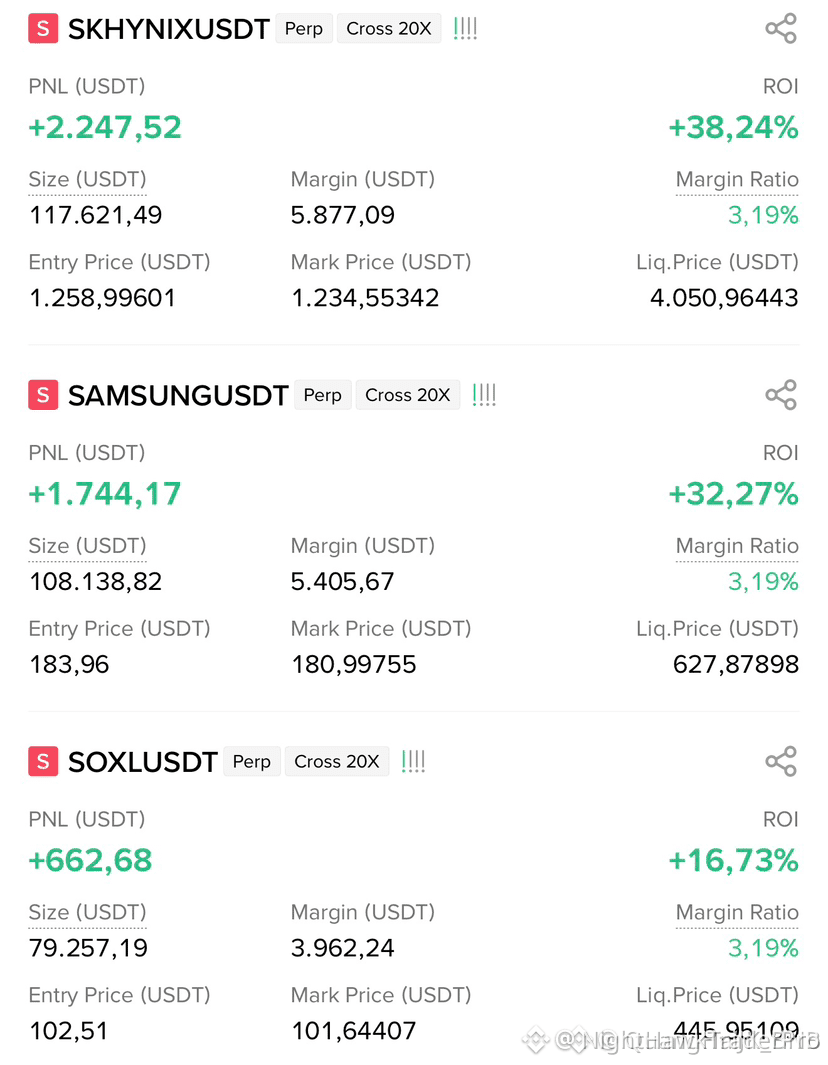828x1065 pixels.
Task: Share the SOXLUSDT position
Action: [x=780, y=761]
